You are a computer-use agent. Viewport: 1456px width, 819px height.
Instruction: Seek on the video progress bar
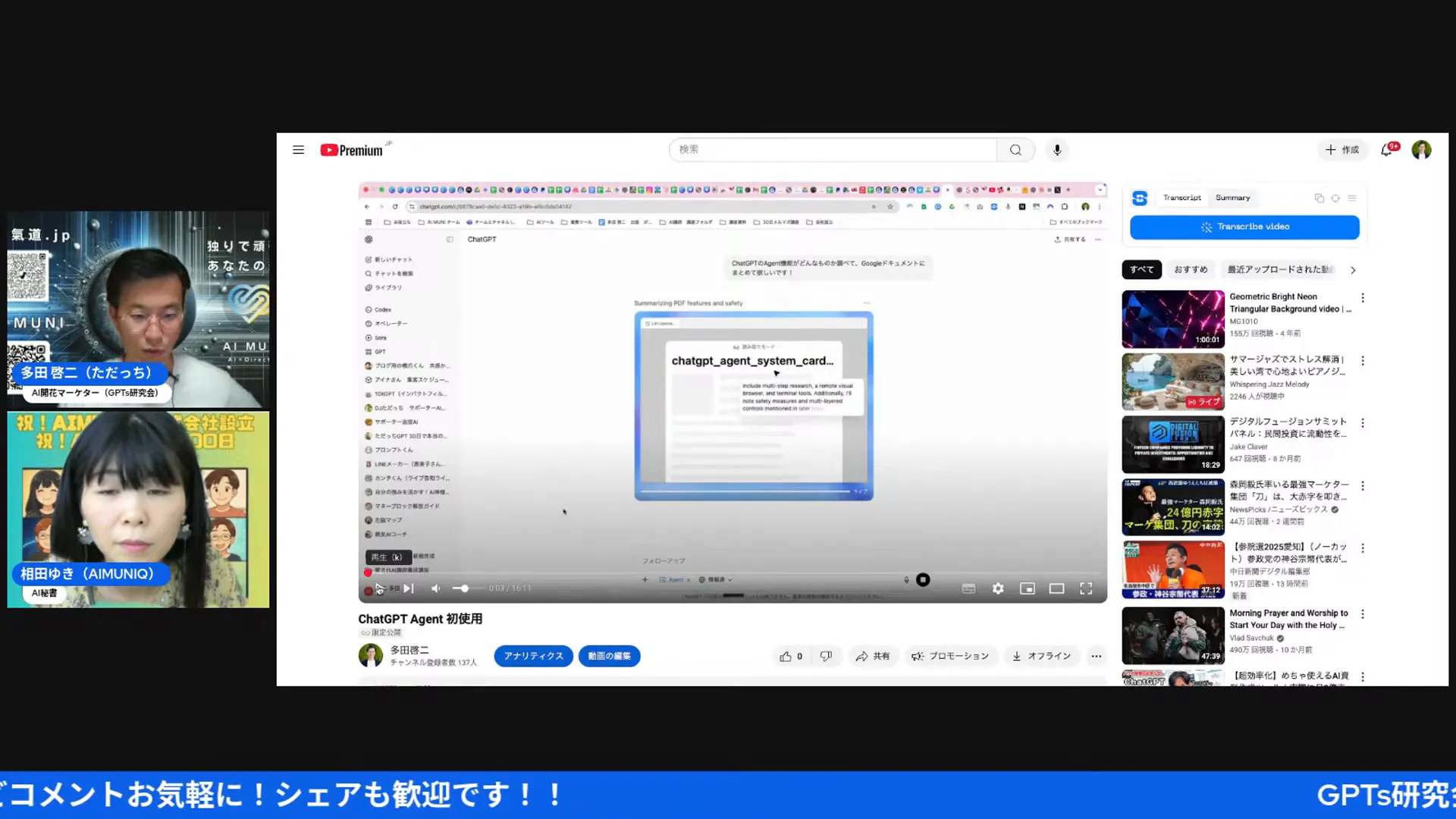point(733,573)
